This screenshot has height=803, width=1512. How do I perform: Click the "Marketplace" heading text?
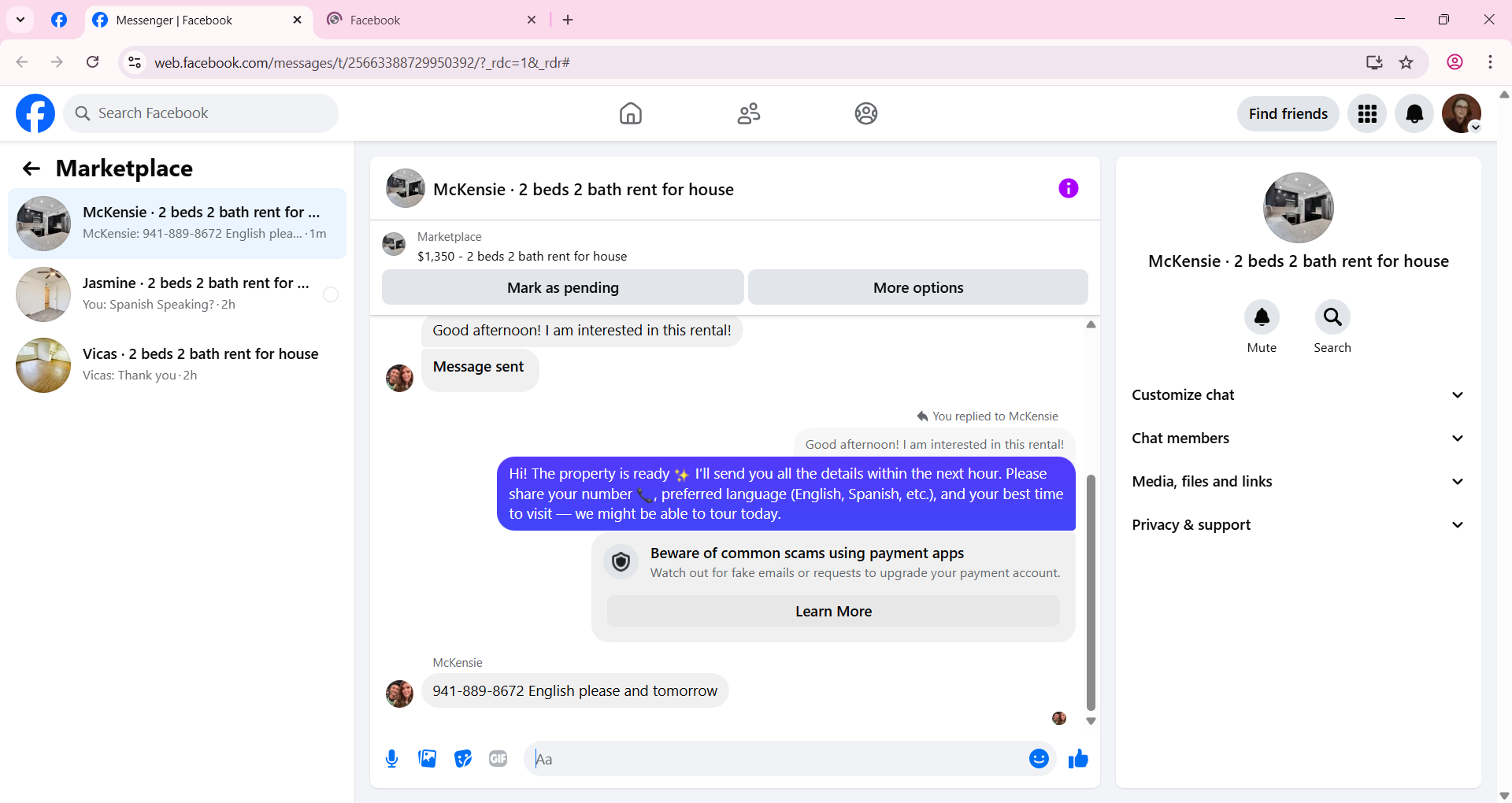click(124, 168)
